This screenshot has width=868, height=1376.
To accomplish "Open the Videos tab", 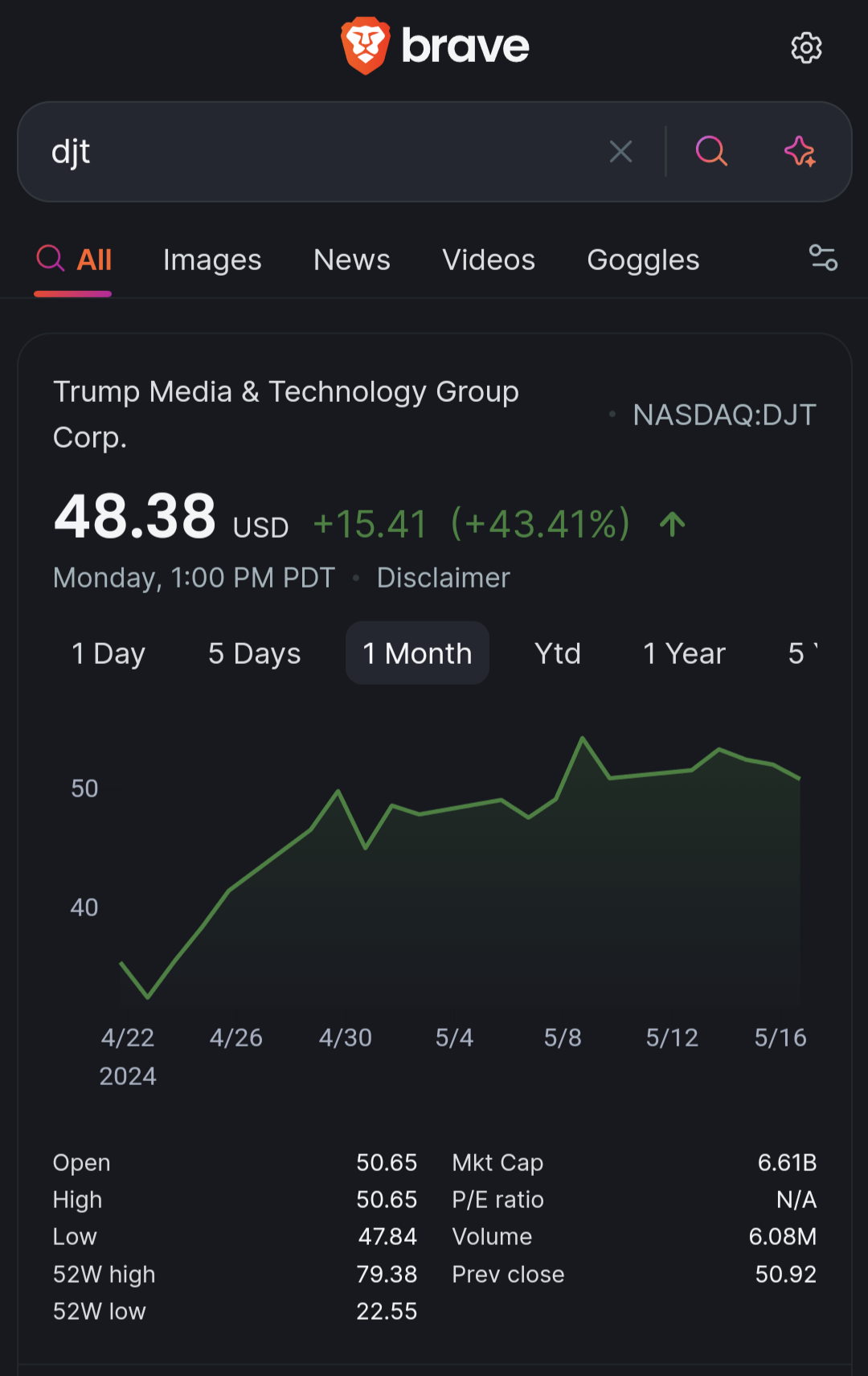I will pyautogui.click(x=489, y=260).
